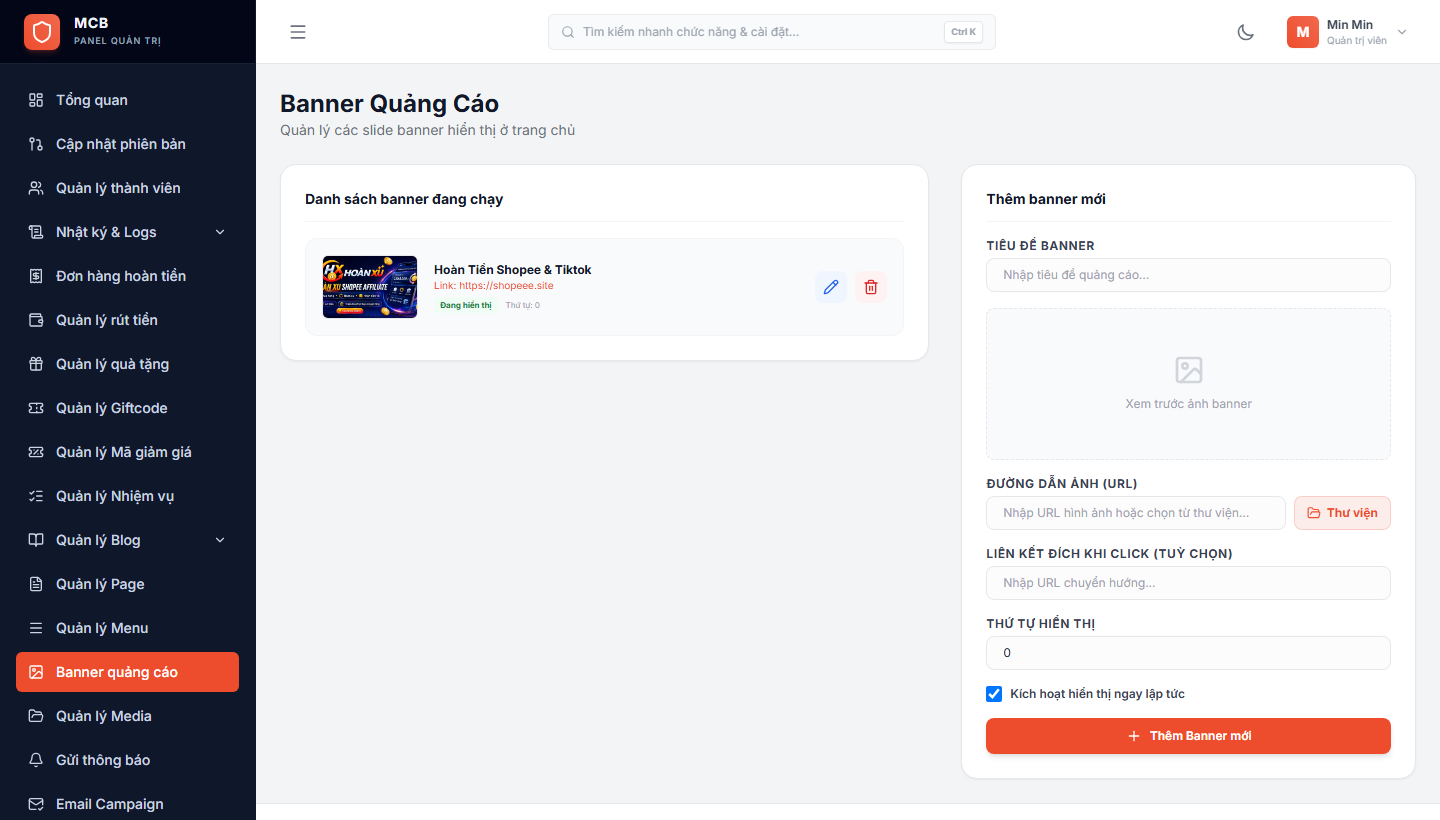Open Quản lý thành viên menu item
The image size is (1440, 820).
click(127, 188)
